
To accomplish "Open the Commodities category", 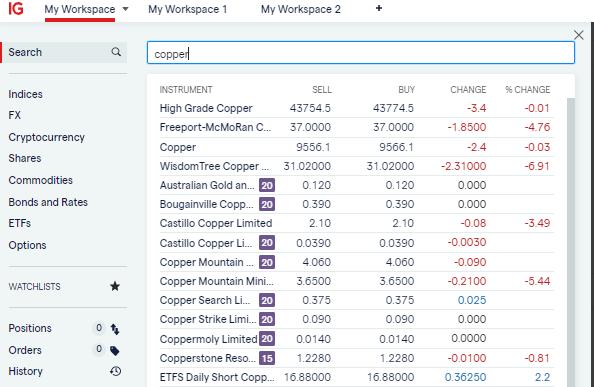I will click(x=41, y=180).
